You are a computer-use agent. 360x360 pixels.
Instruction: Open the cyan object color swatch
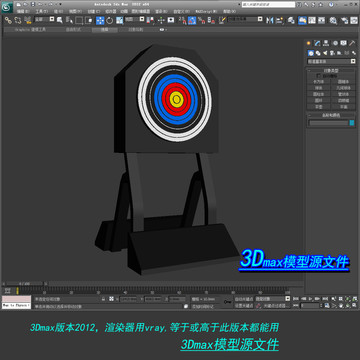click(x=352, y=123)
